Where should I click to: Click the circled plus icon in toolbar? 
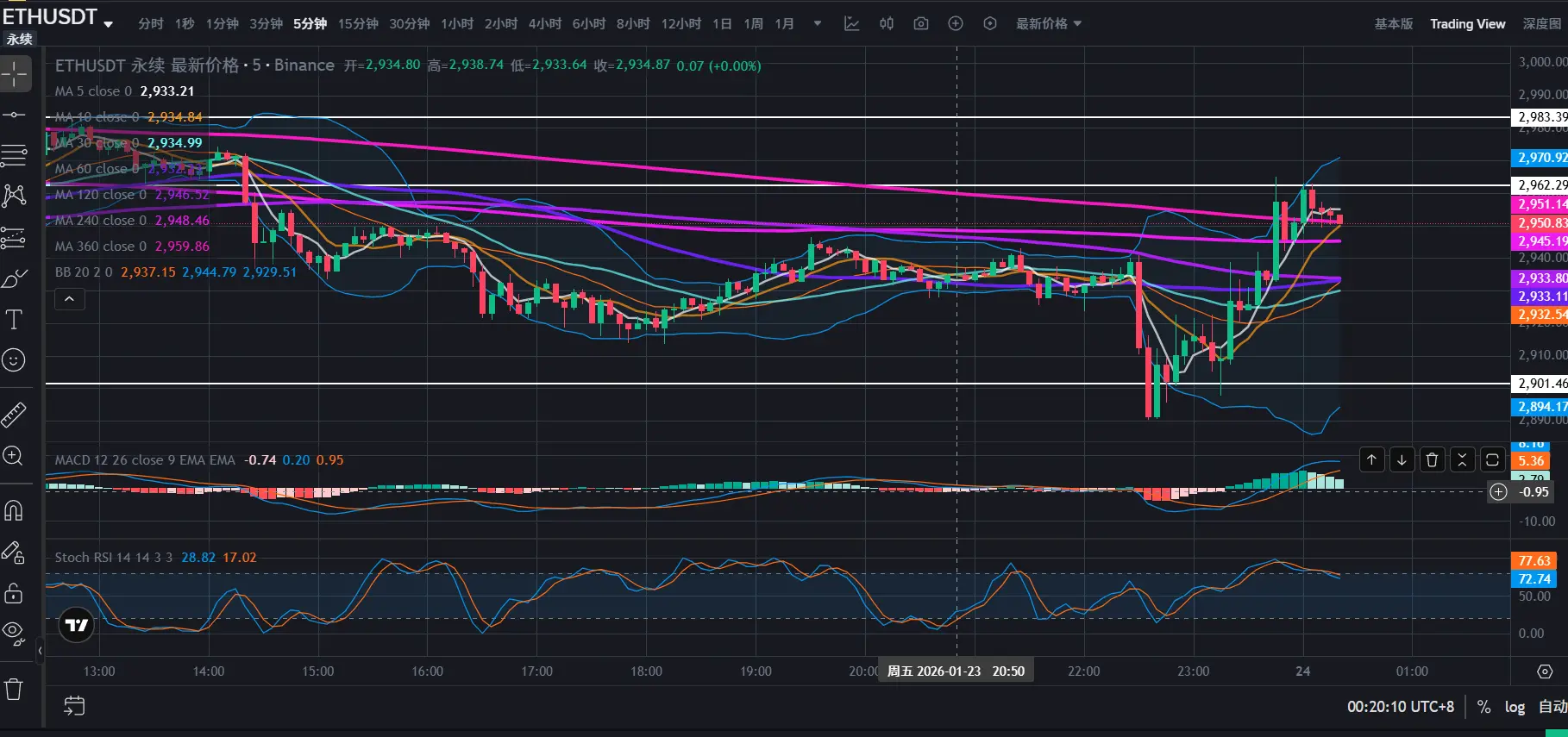tap(956, 23)
